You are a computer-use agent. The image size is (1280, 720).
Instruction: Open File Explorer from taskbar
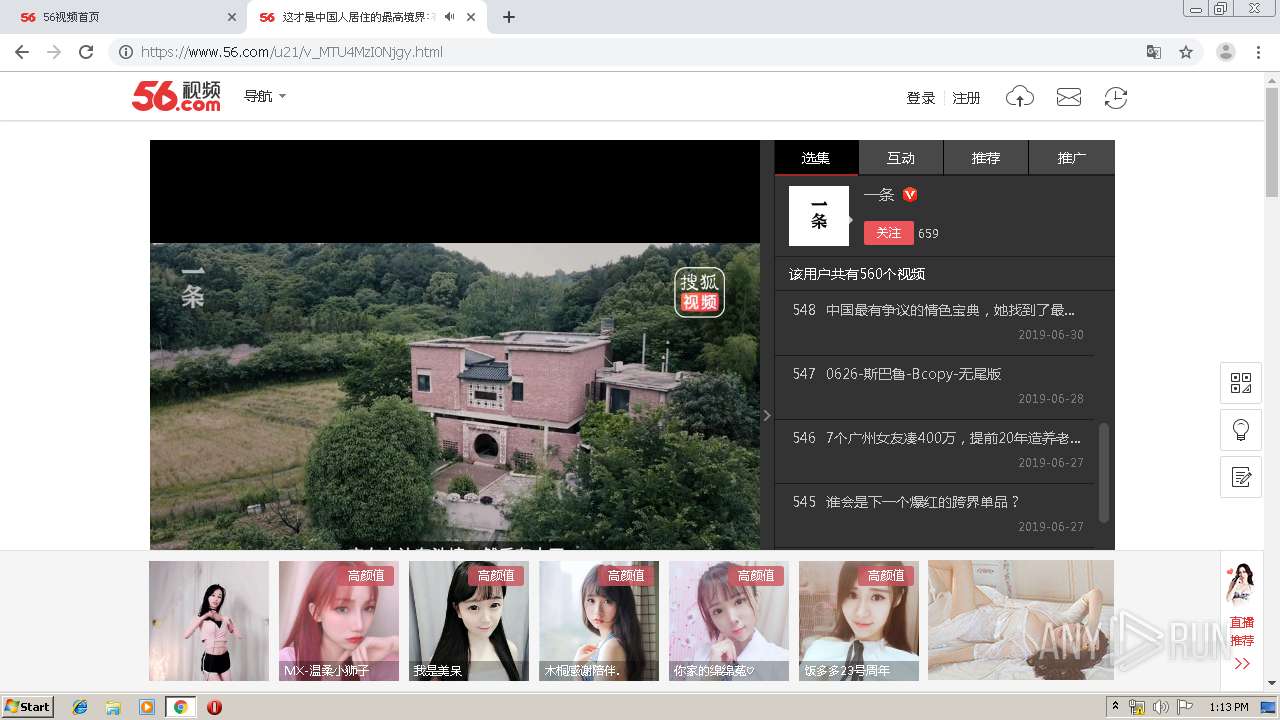tap(113, 707)
